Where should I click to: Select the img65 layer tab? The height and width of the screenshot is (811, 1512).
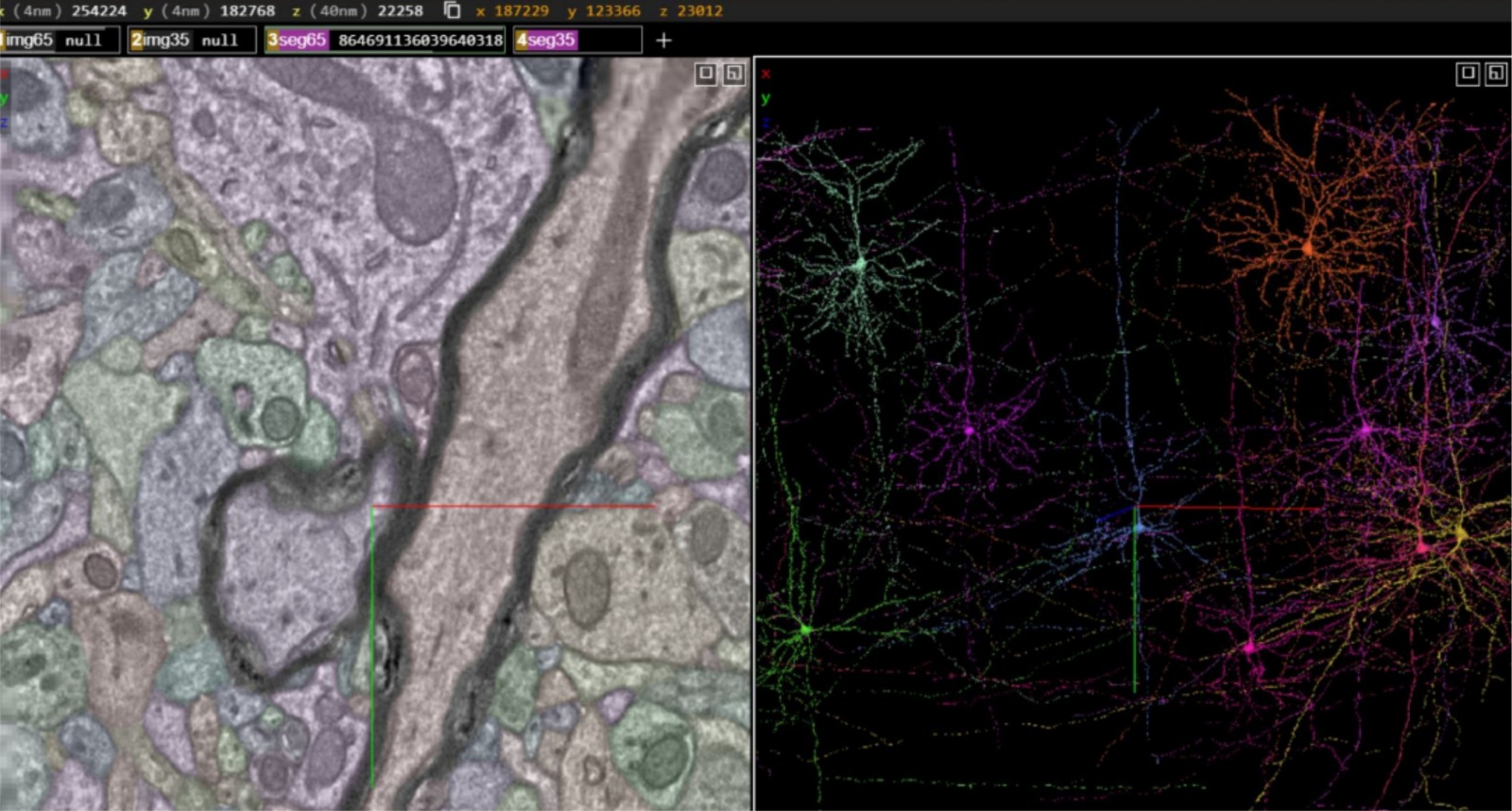[30, 41]
